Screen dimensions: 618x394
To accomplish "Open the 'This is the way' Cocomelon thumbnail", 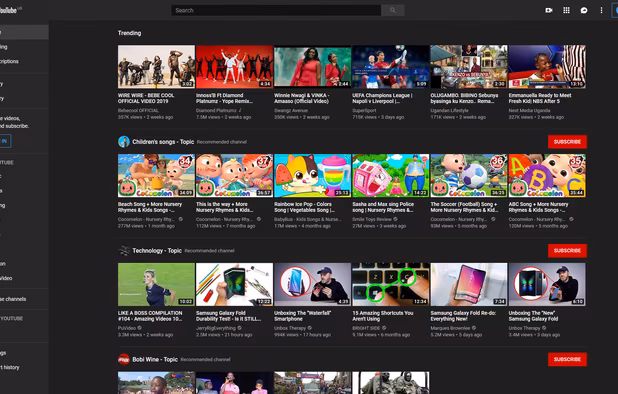I will click(x=234, y=175).
